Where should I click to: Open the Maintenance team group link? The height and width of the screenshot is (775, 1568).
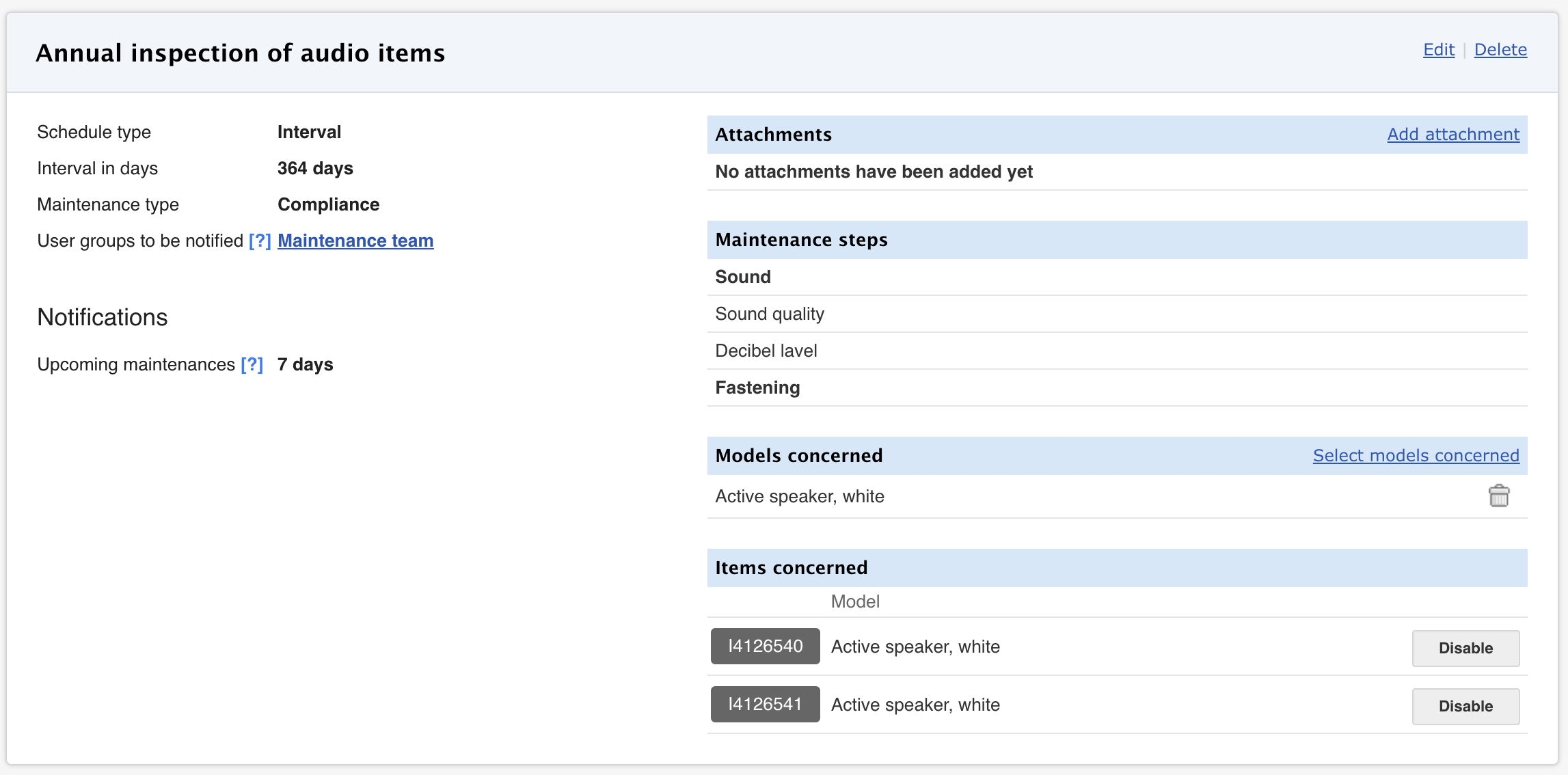pyautogui.click(x=355, y=241)
